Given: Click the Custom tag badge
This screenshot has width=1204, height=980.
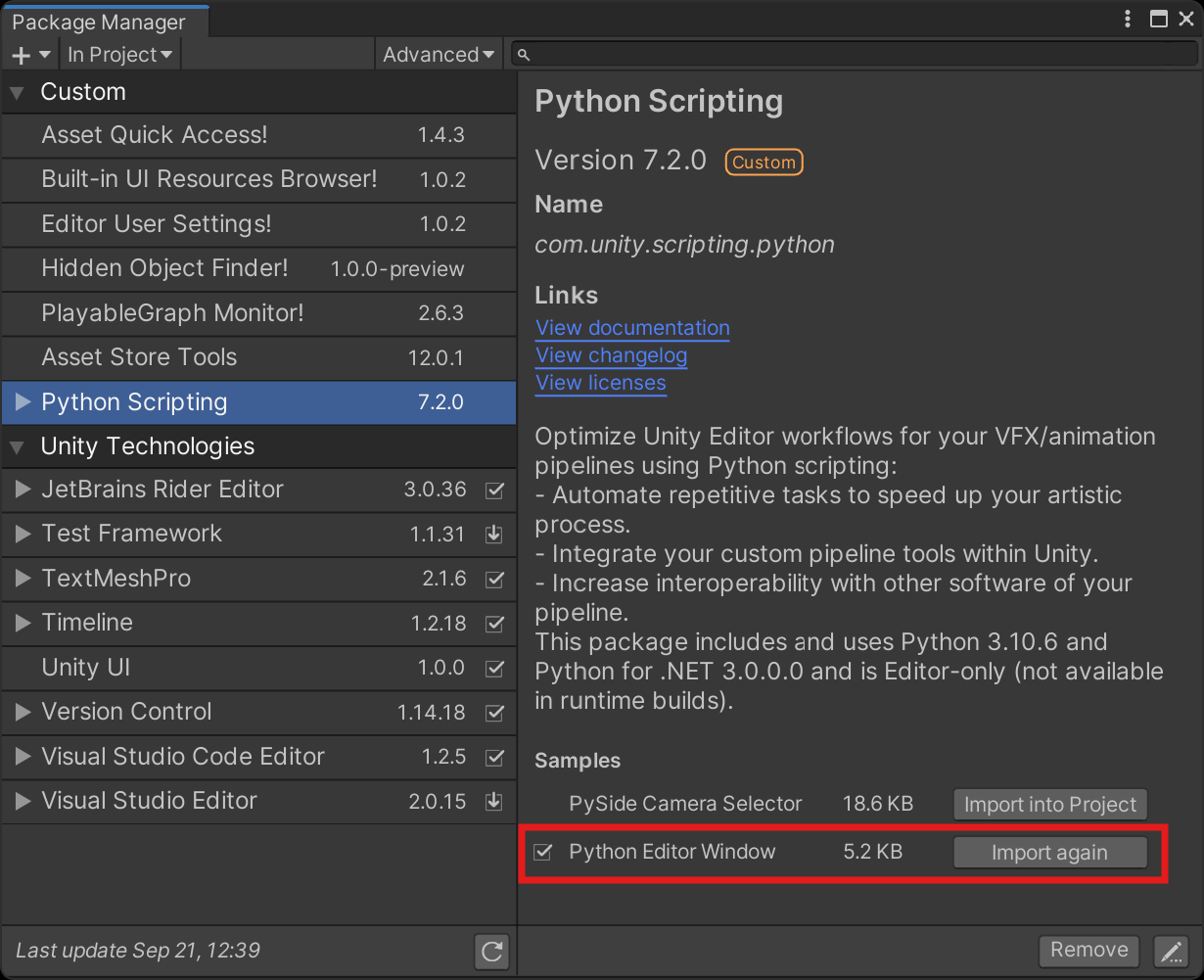Looking at the screenshot, I should coord(764,163).
